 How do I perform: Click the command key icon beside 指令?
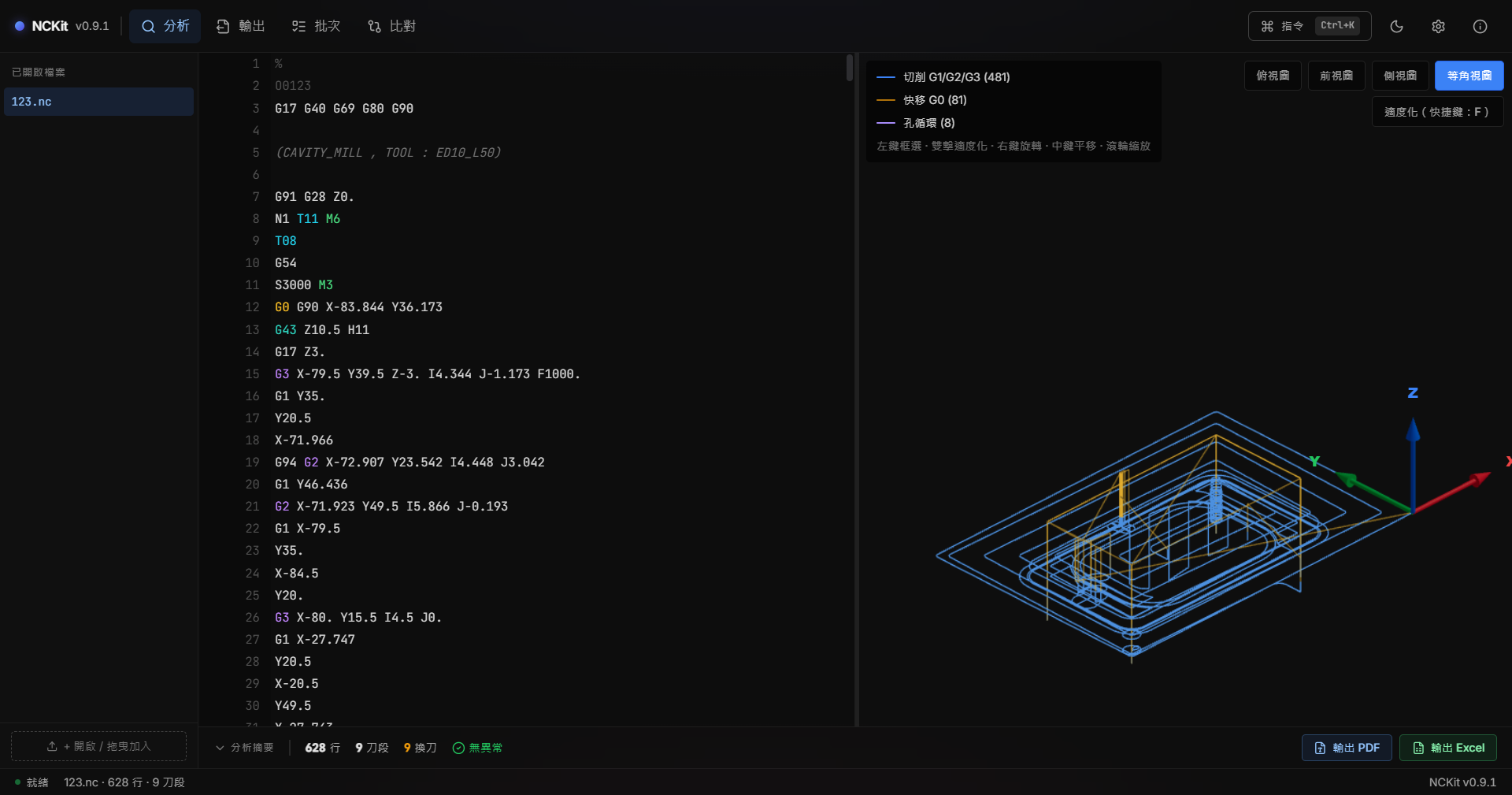tap(1267, 26)
